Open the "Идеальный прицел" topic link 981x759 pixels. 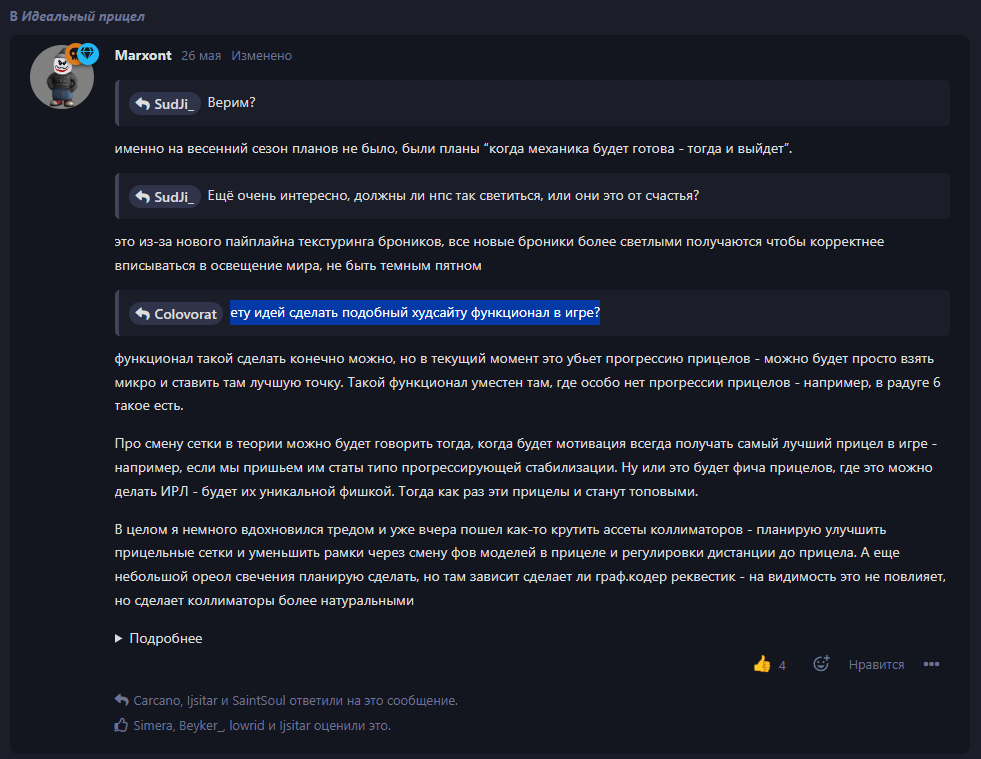[84, 17]
